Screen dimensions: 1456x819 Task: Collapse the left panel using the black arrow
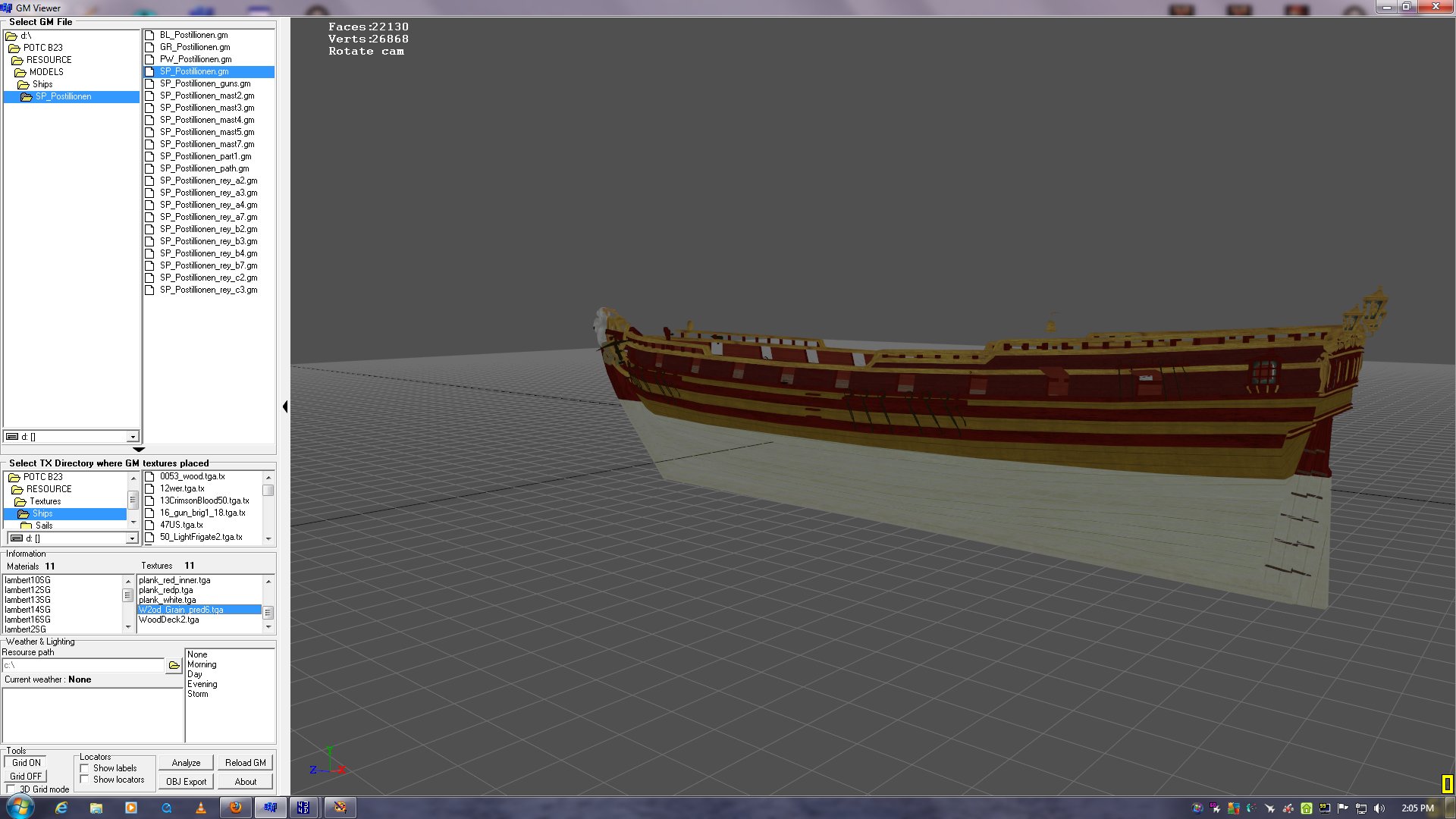[x=285, y=407]
